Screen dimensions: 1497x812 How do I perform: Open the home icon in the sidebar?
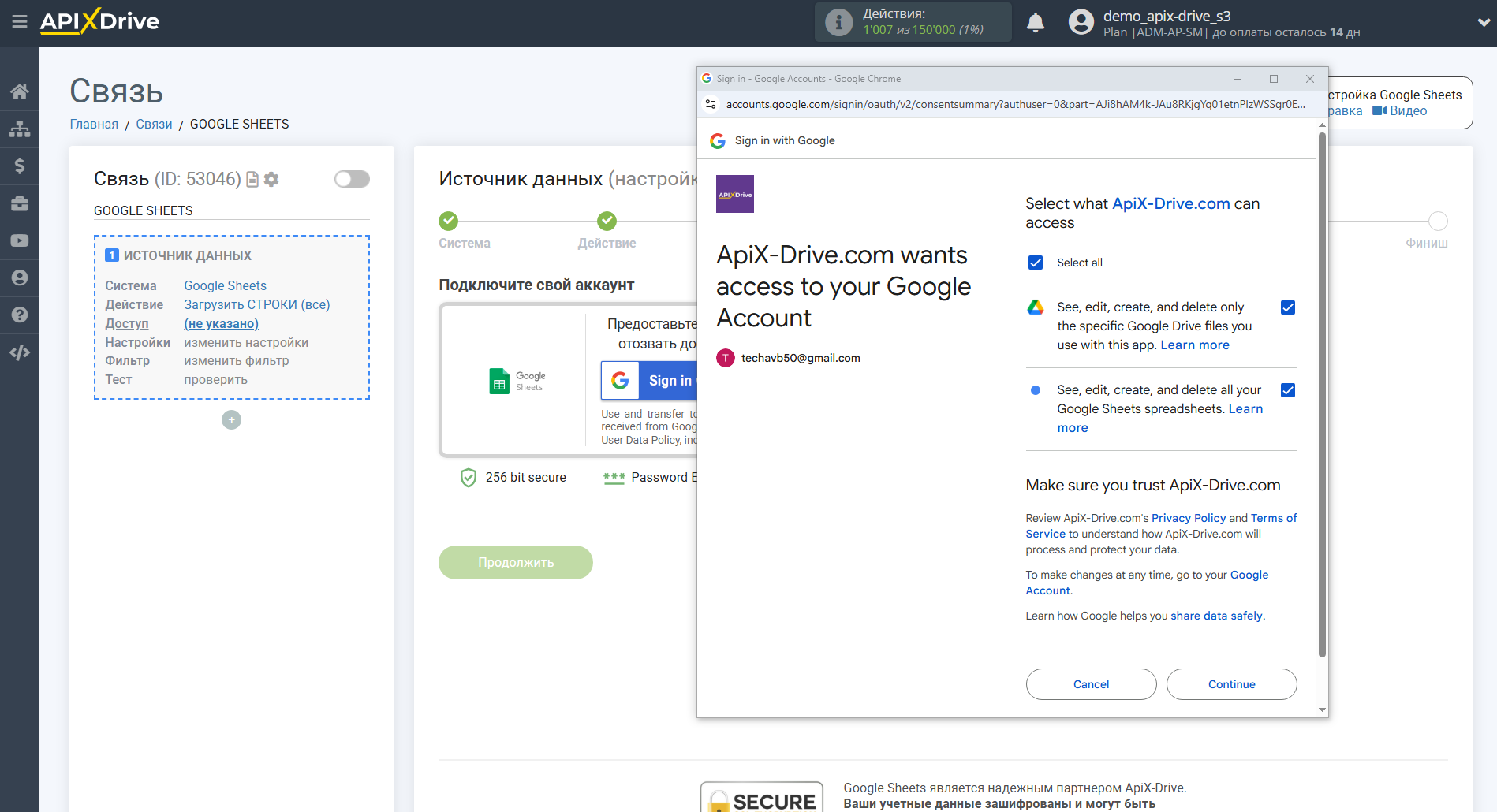[19, 91]
